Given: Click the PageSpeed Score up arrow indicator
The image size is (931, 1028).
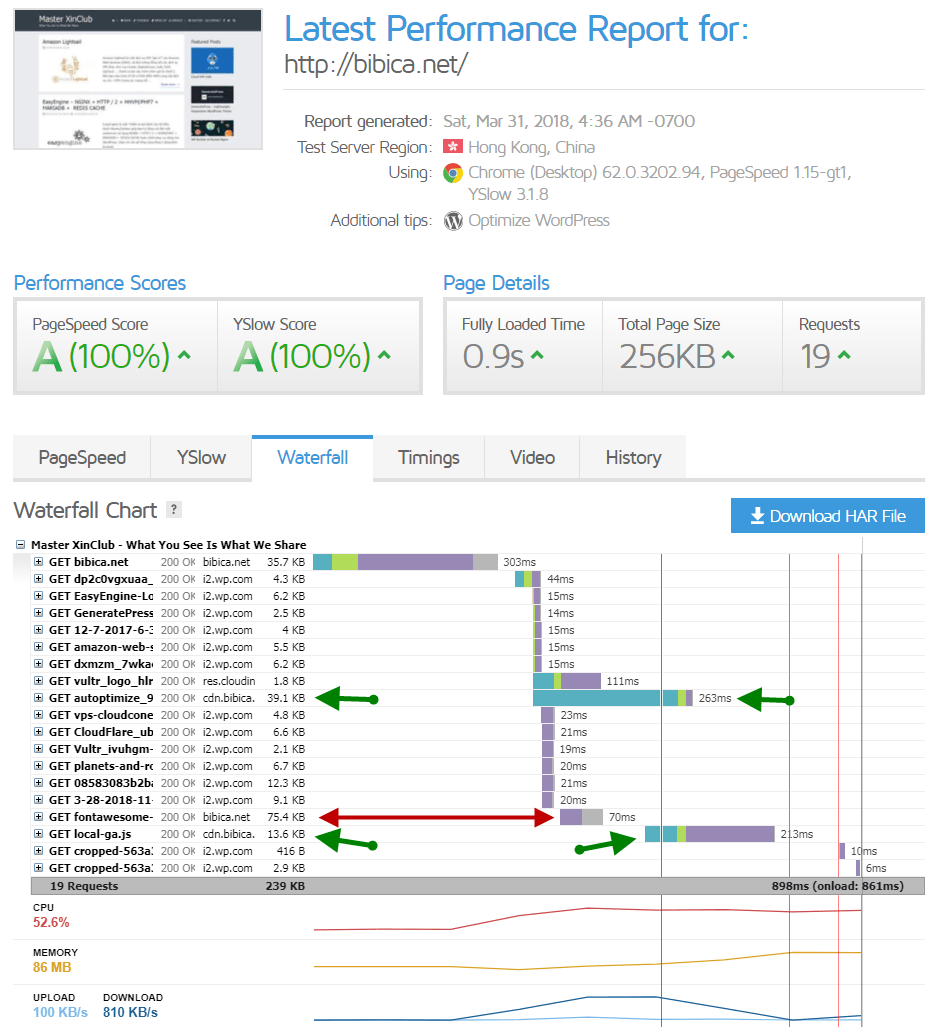Looking at the screenshot, I should point(184,355).
